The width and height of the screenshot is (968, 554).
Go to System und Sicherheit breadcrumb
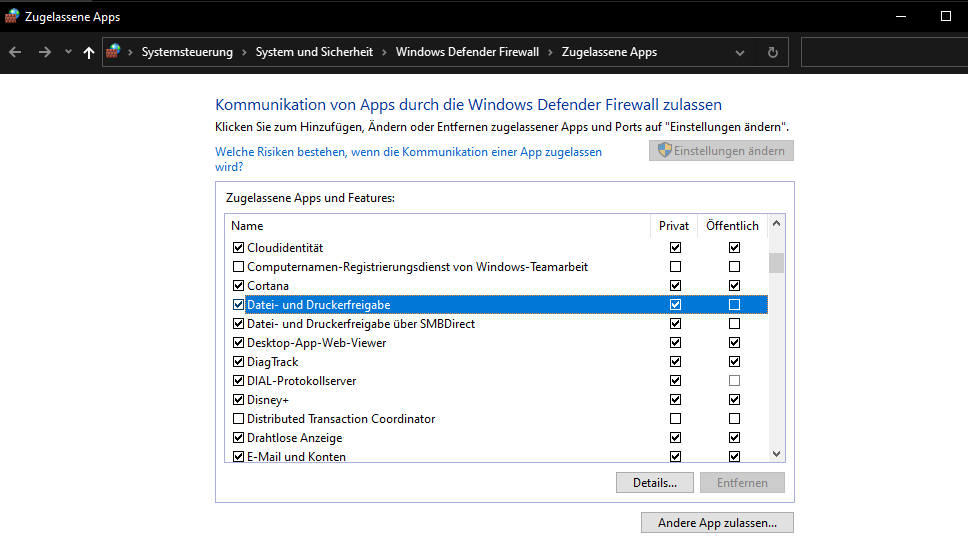coord(314,52)
